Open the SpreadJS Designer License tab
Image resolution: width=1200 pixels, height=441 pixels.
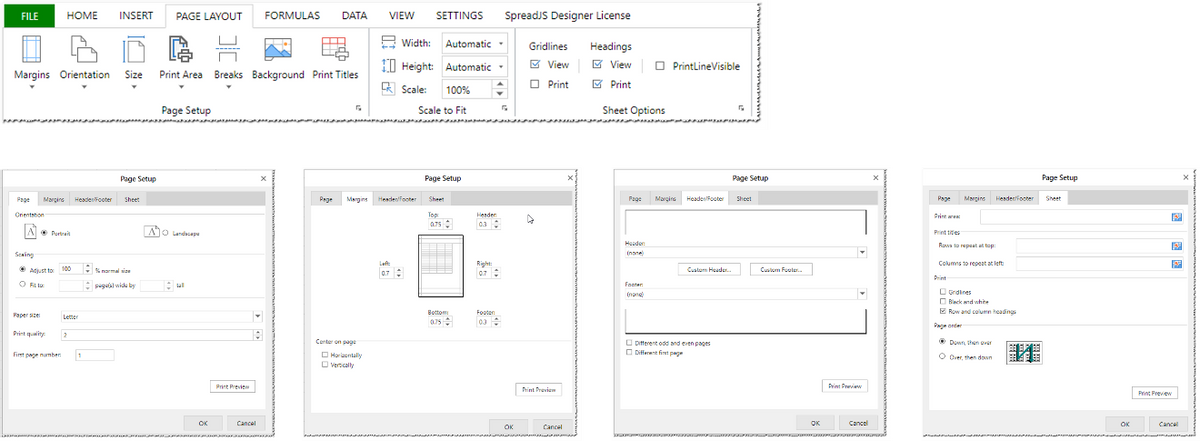(x=567, y=16)
